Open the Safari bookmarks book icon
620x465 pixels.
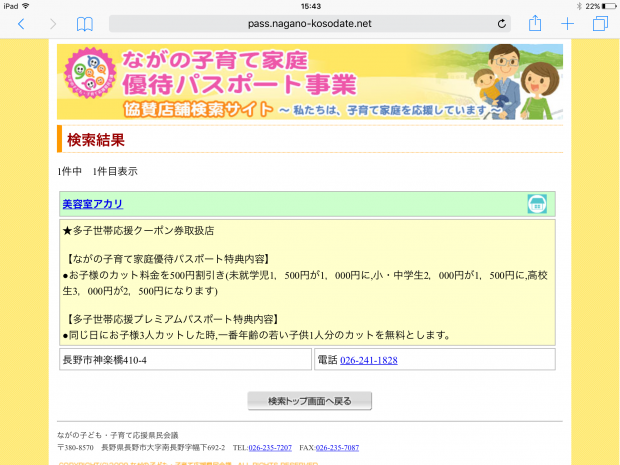point(85,23)
